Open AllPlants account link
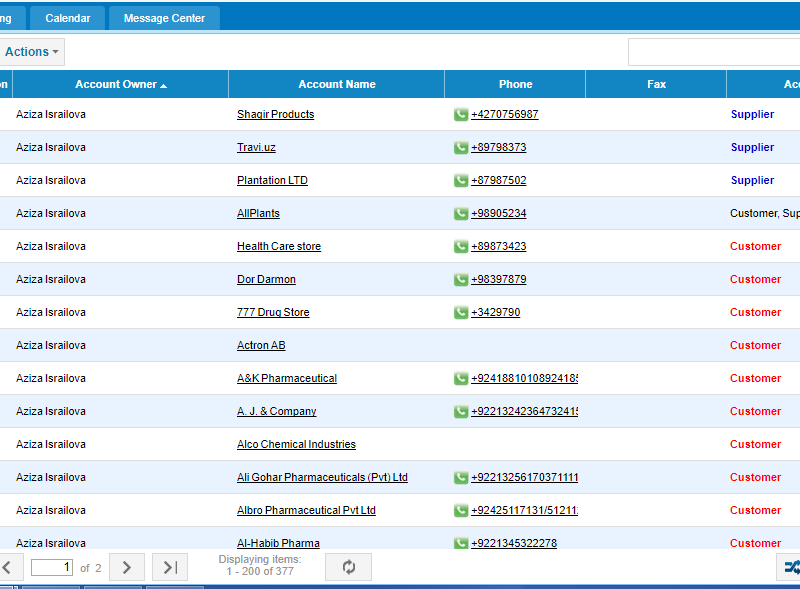Image resolution: width=800 pixels, height=589 pixels. pyautogui.click(x=258, y=213)
